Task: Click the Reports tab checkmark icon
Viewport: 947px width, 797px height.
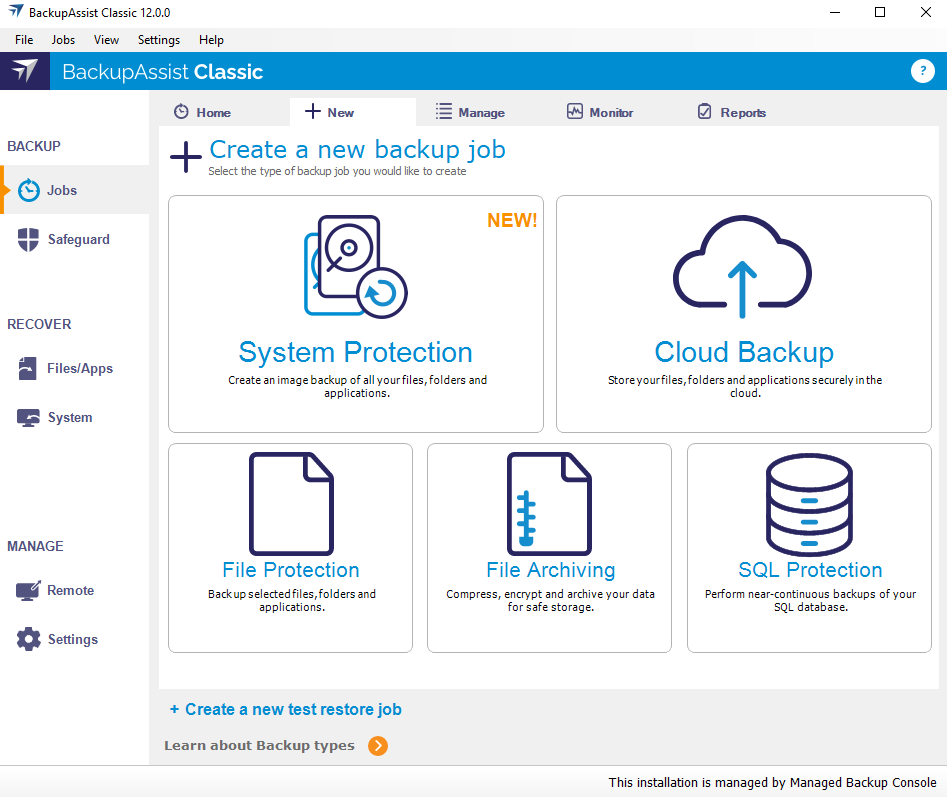Action: (x=705, y=112)
